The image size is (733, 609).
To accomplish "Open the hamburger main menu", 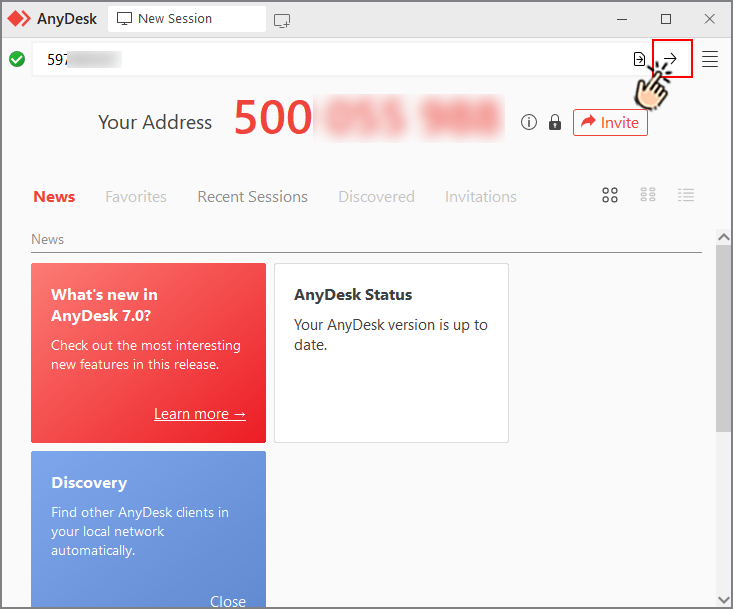I will (x=710, y=59).
